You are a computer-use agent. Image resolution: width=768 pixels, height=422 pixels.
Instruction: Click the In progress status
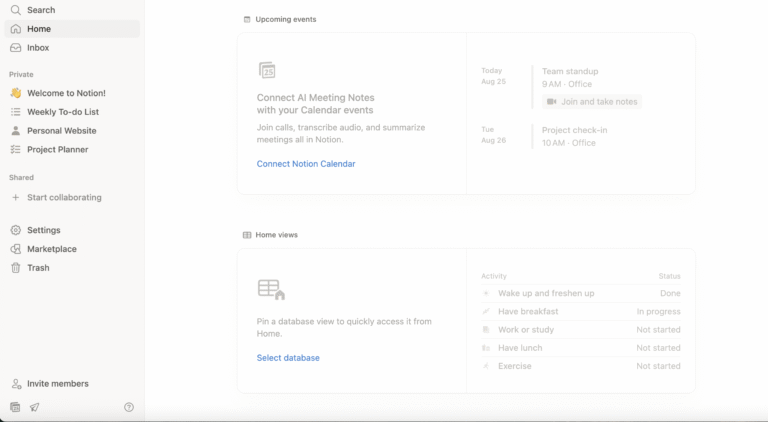pyautogui.click(x=658, y=311)
